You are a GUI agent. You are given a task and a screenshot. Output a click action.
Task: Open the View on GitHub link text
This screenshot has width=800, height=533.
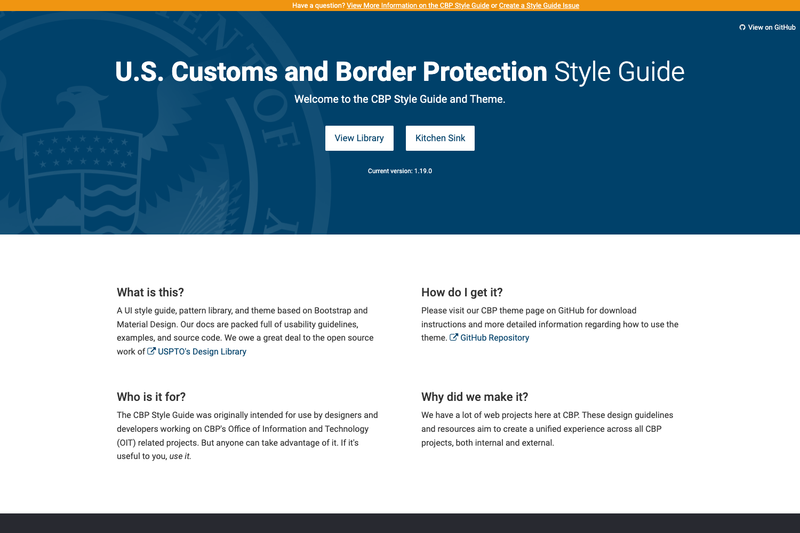click(x=771, y=28)
